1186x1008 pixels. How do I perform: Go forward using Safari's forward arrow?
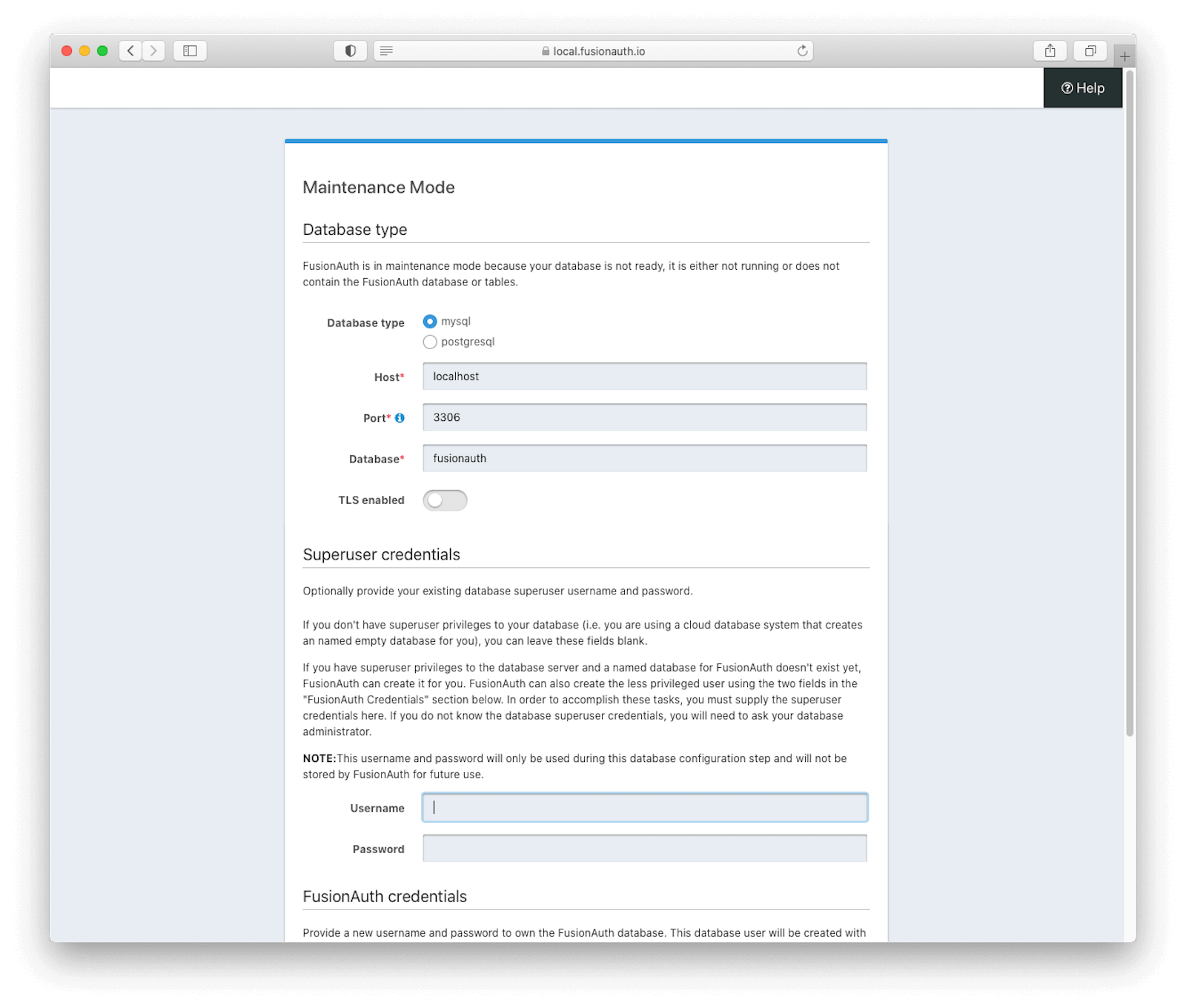(x=153, y=50)
